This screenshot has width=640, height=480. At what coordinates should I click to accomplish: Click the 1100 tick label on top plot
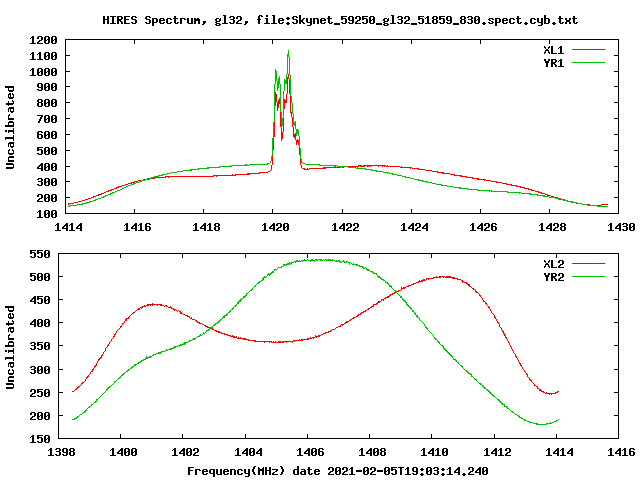pyautogui.click(x=43, y=56)
